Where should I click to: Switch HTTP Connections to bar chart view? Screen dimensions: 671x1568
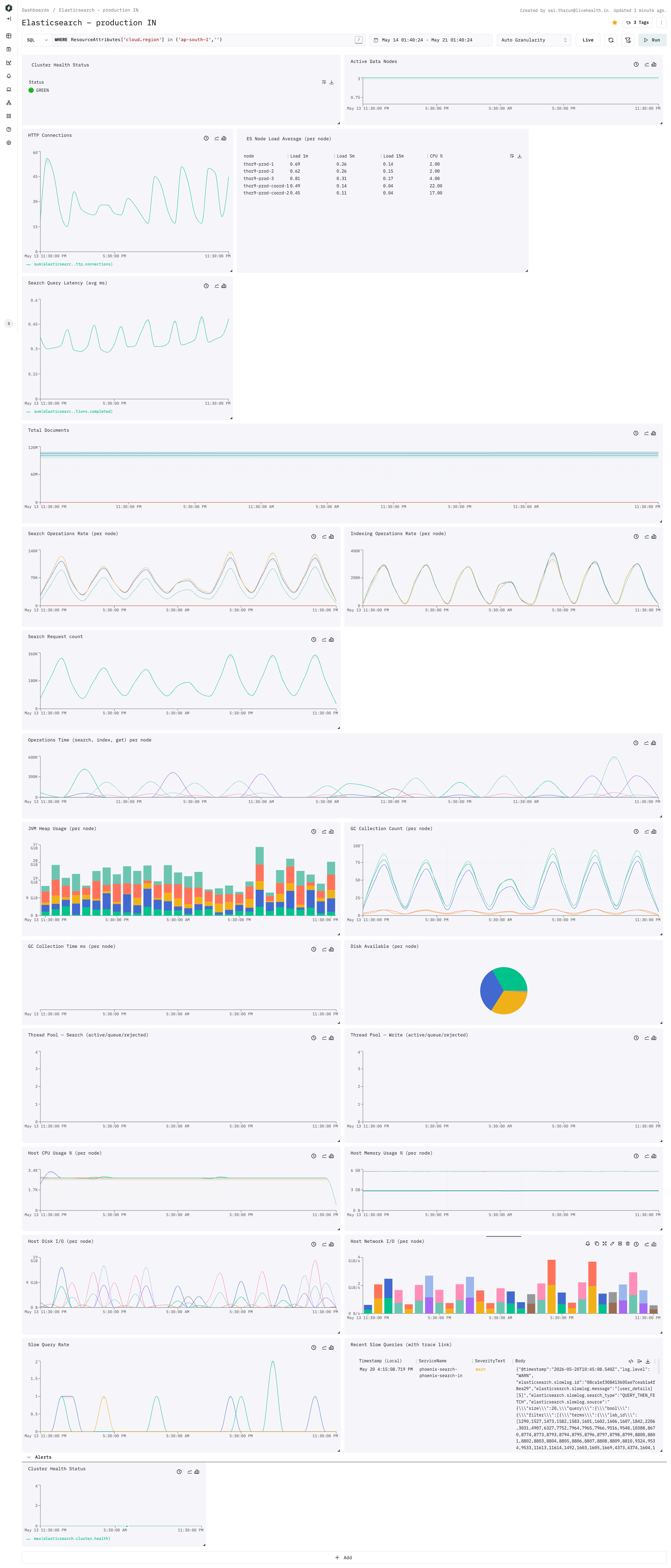pos(224,138)
